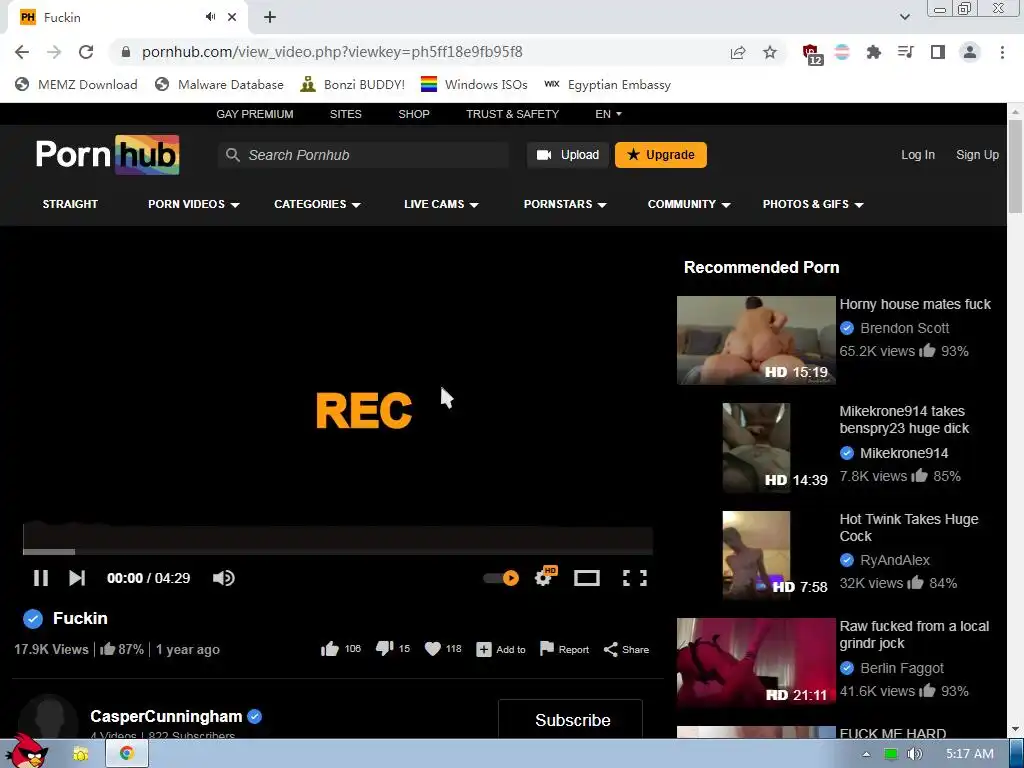Go back with the browser back arrow
This screenshot has height=768, width=1024.
[x=22, y=52]
